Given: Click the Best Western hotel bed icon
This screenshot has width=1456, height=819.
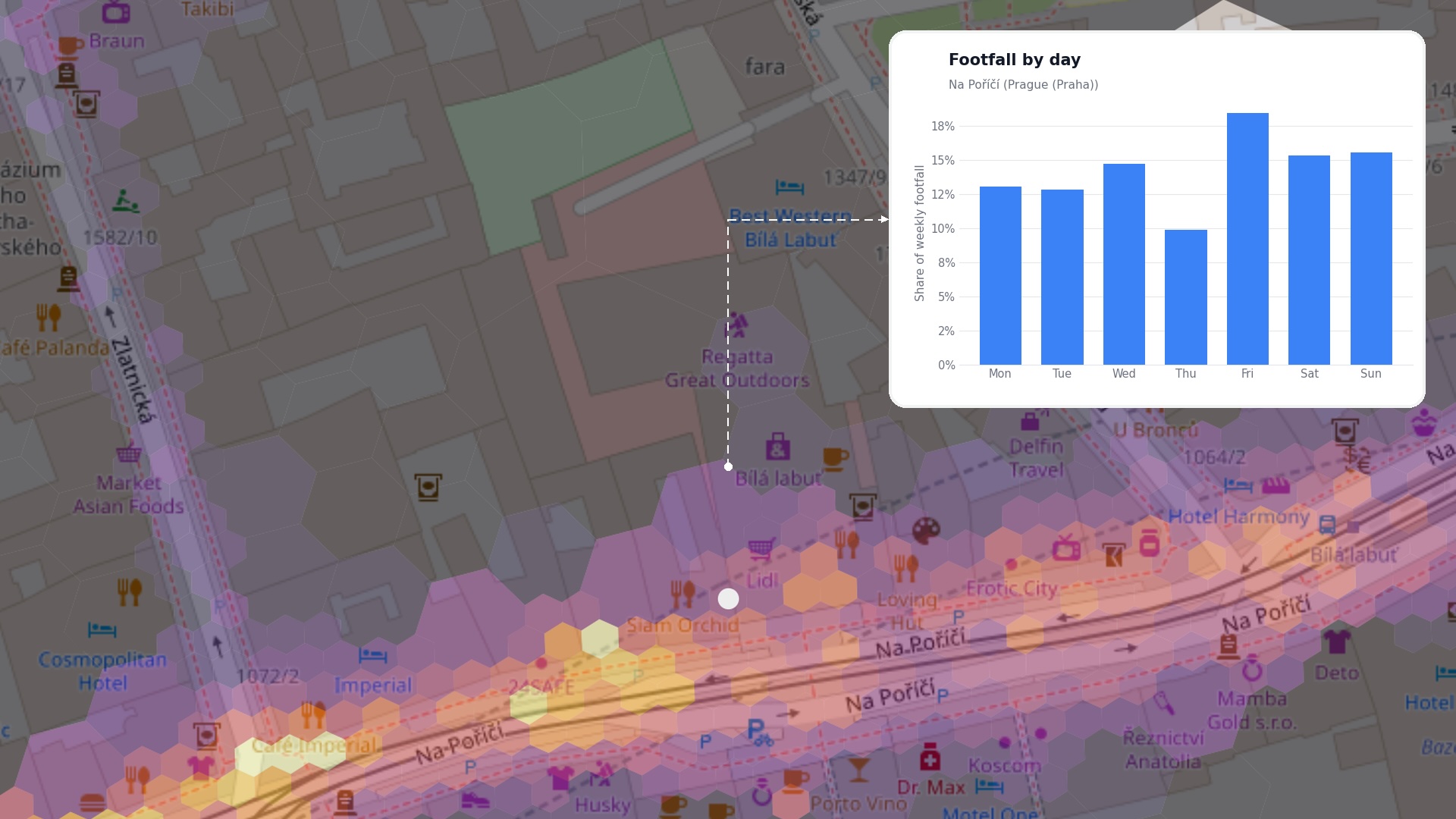Looking at the screenshot, I should (789, 187).
